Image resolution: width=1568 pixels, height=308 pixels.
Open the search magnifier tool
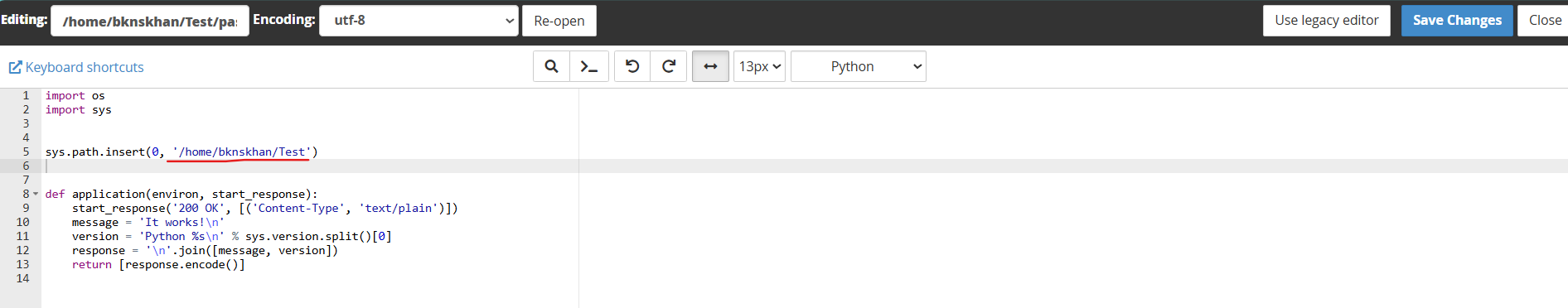click(551, 66)
